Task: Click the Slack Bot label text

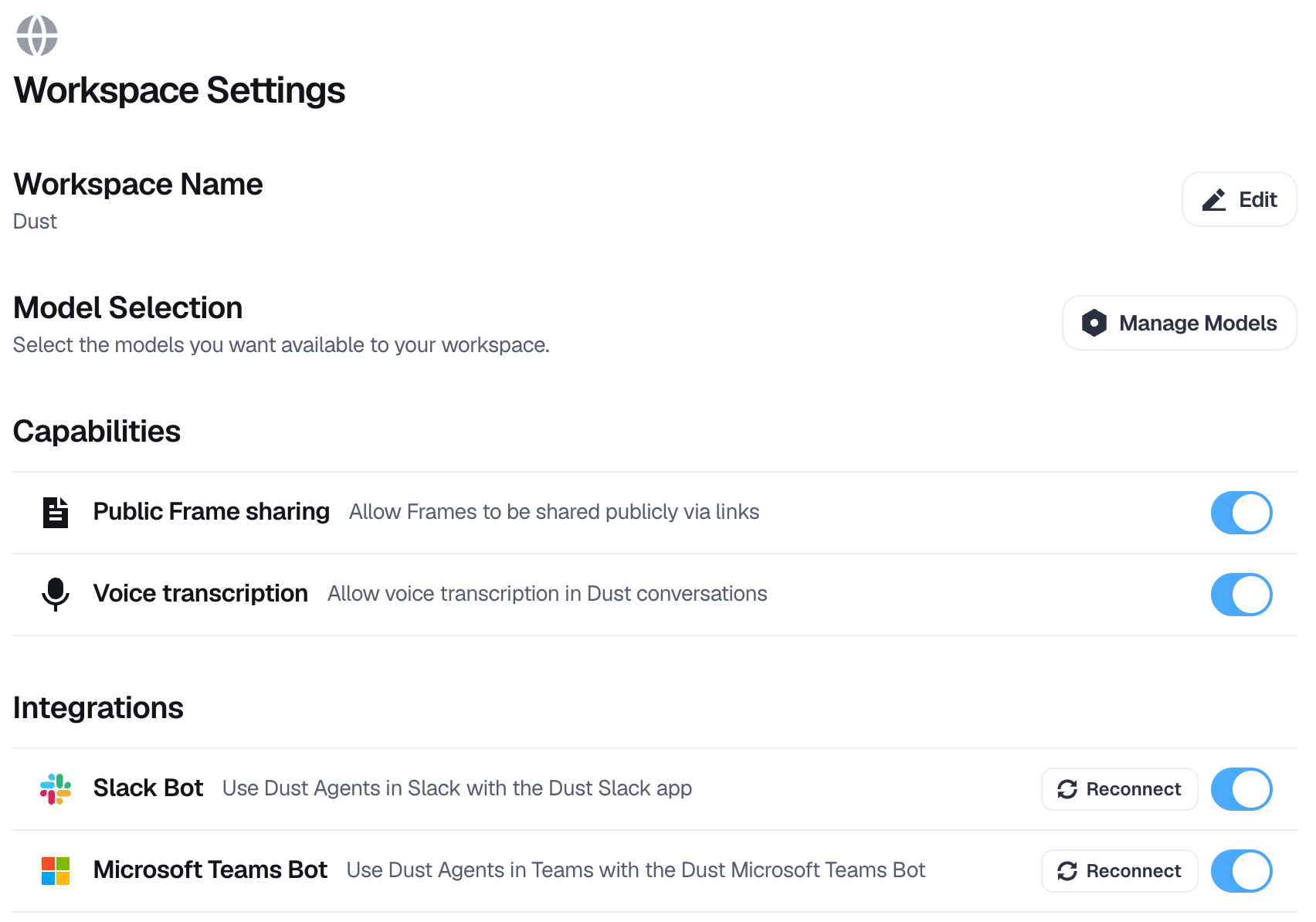Action: 148,788
